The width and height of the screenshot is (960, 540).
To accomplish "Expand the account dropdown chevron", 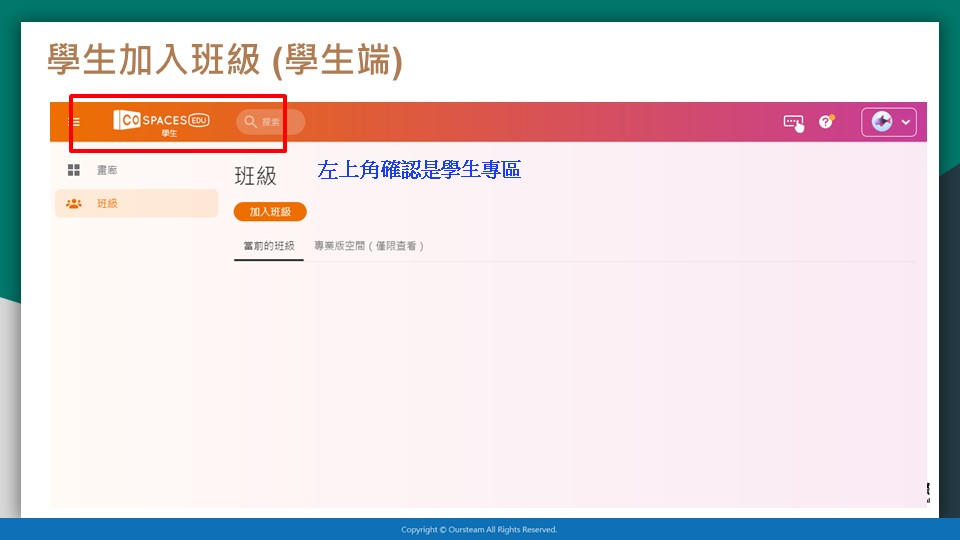I will tap(906, 122).
